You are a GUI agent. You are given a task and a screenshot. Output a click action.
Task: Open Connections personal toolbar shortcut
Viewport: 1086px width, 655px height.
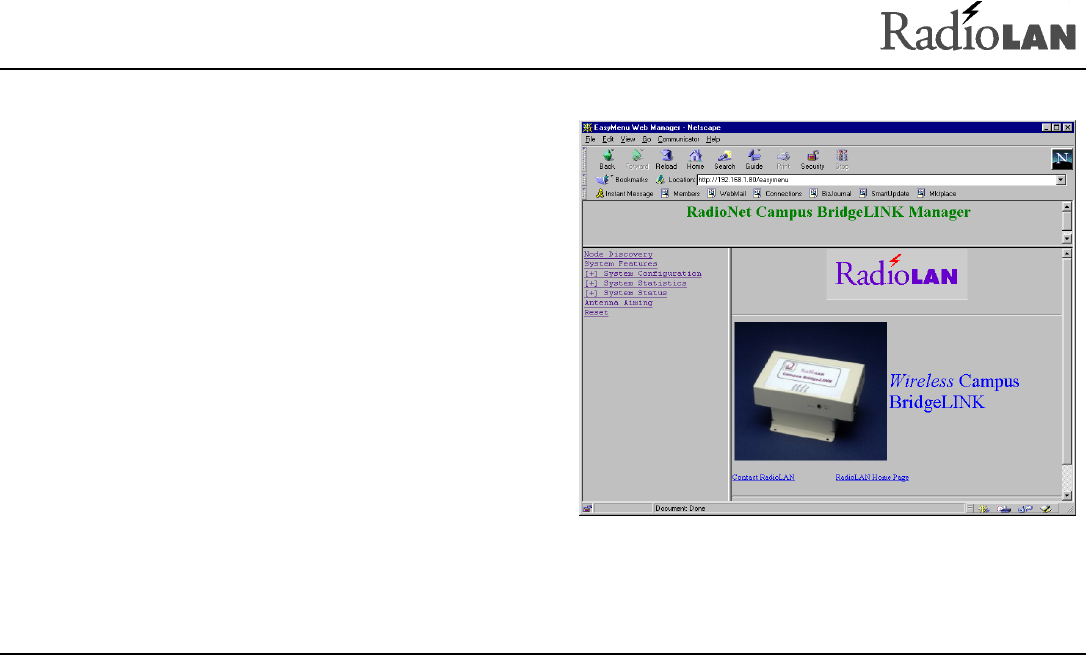(777, 193)
